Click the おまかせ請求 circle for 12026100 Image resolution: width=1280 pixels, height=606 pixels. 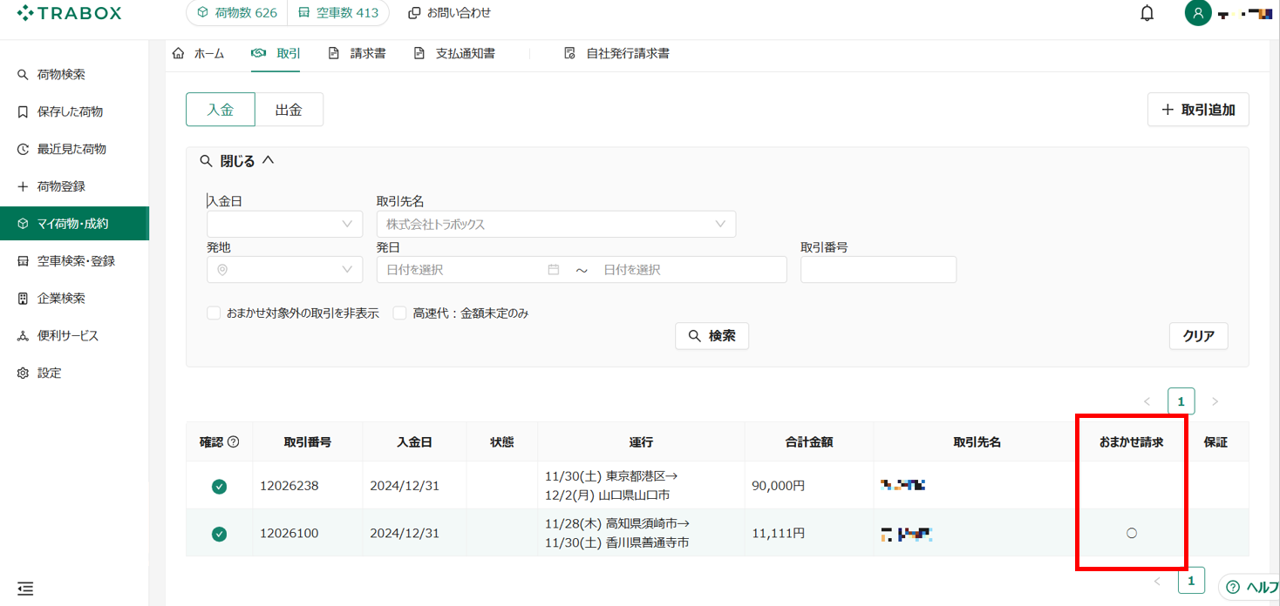point(1132,534)
